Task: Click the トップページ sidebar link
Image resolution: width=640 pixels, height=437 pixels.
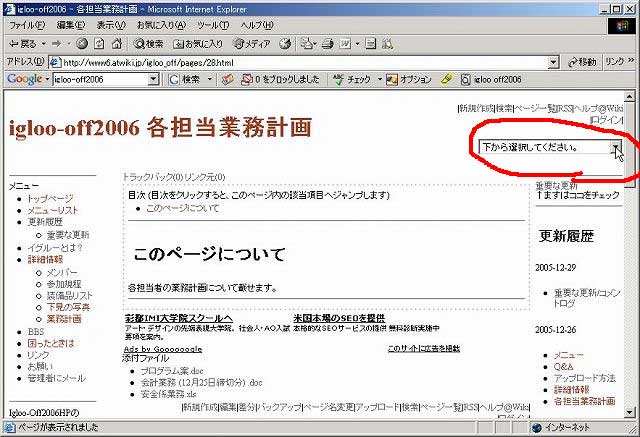Action: tap(50, 199)
